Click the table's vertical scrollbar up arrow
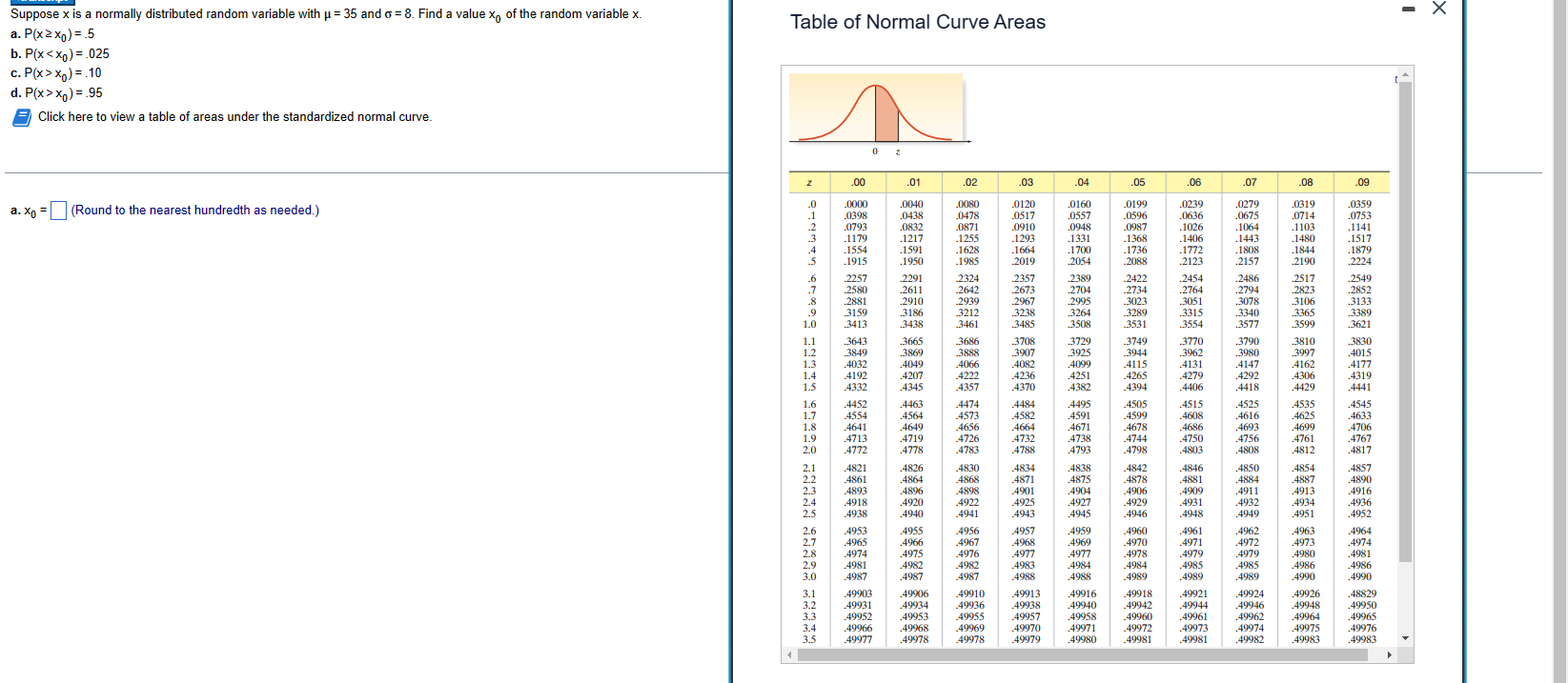This screenshot has height=683, width=1568. tap(1405, 74)
